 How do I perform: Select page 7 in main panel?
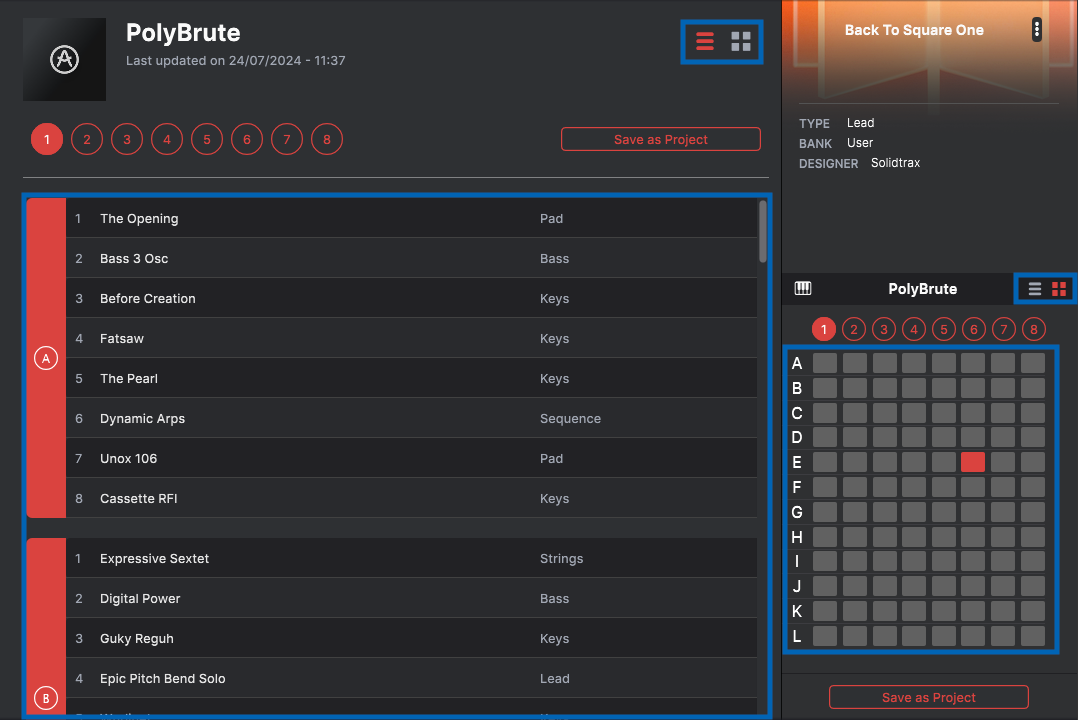[287, 140]
